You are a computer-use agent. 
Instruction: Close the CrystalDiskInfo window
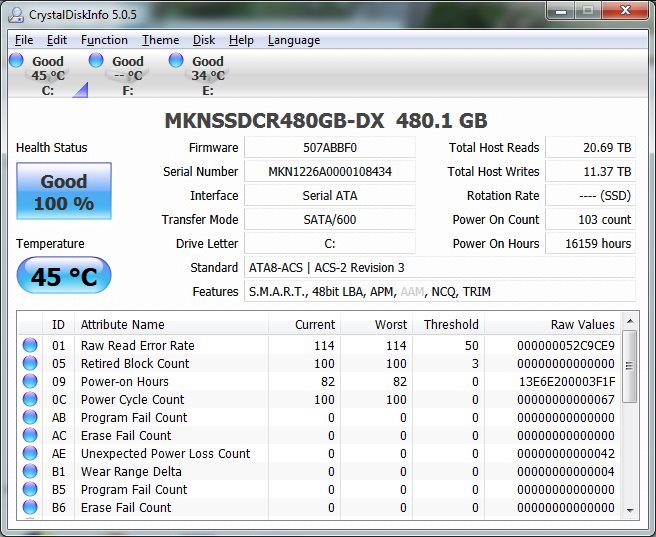coord(625,11)
